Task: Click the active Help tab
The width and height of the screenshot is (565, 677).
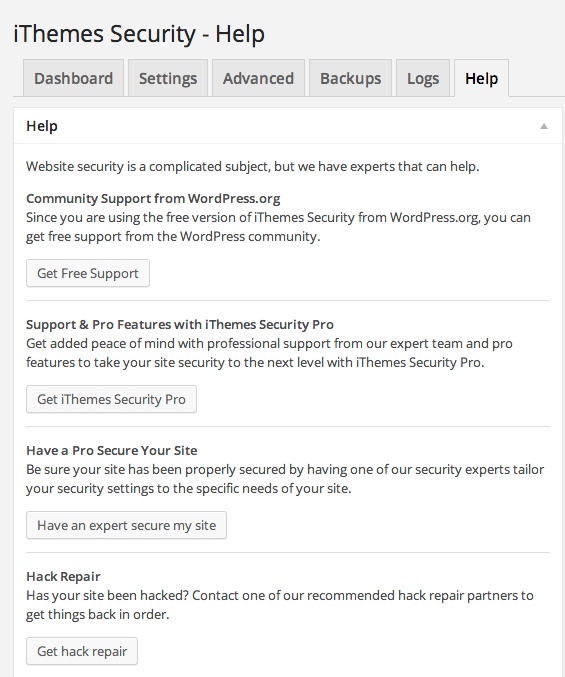Action: 481,78
